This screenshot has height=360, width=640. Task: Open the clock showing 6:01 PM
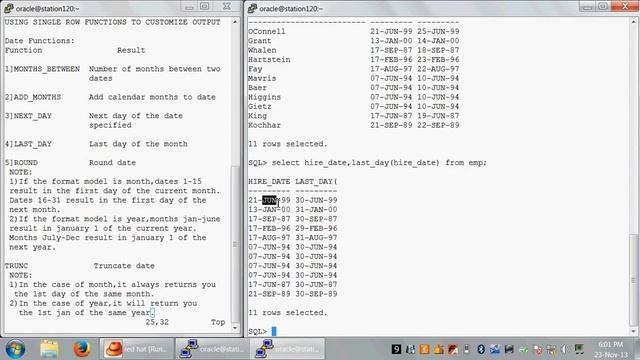pos(611,349)
